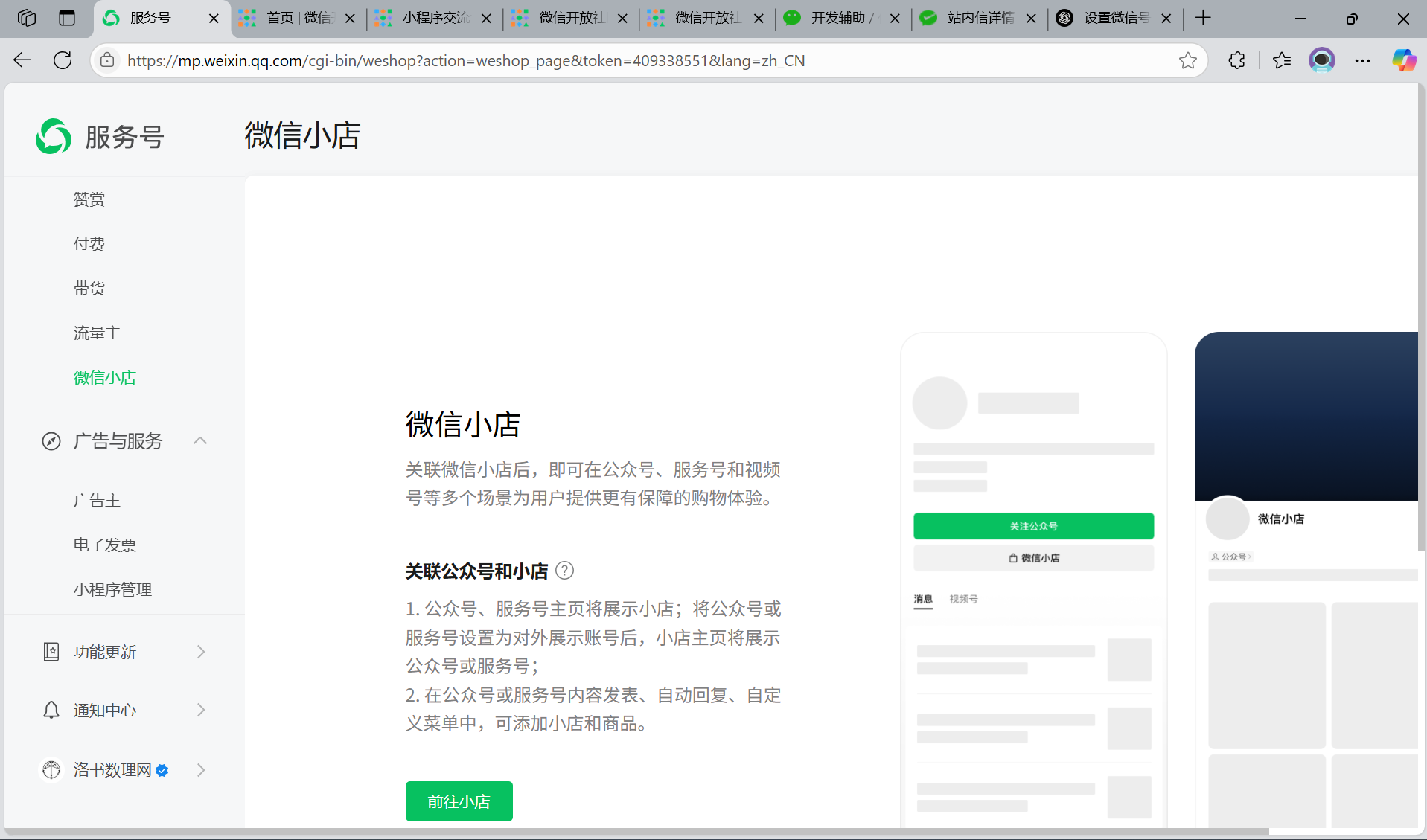Close the 设置微信号 tab
1427x840 pixels.
pyautogui.click(x=1166, y=19)
